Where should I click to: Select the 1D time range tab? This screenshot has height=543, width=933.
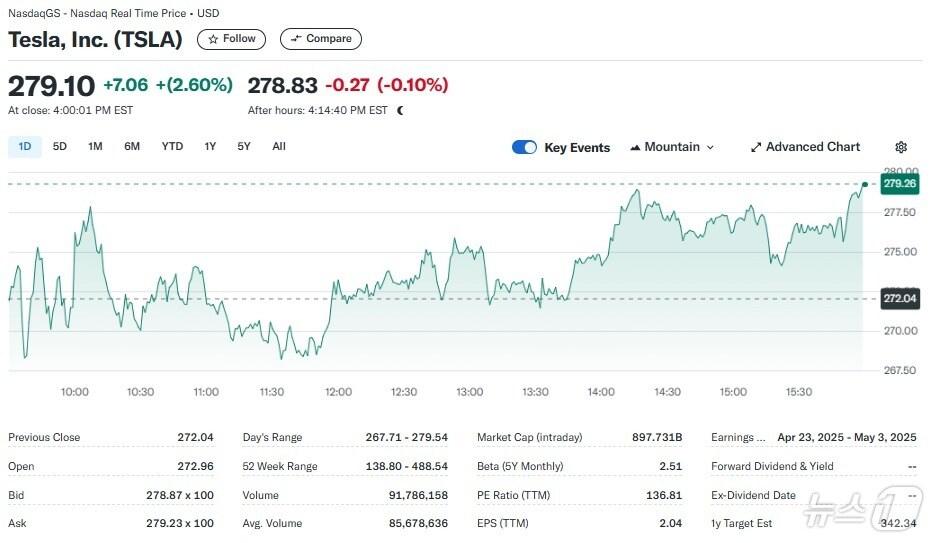tap(25, 147)
